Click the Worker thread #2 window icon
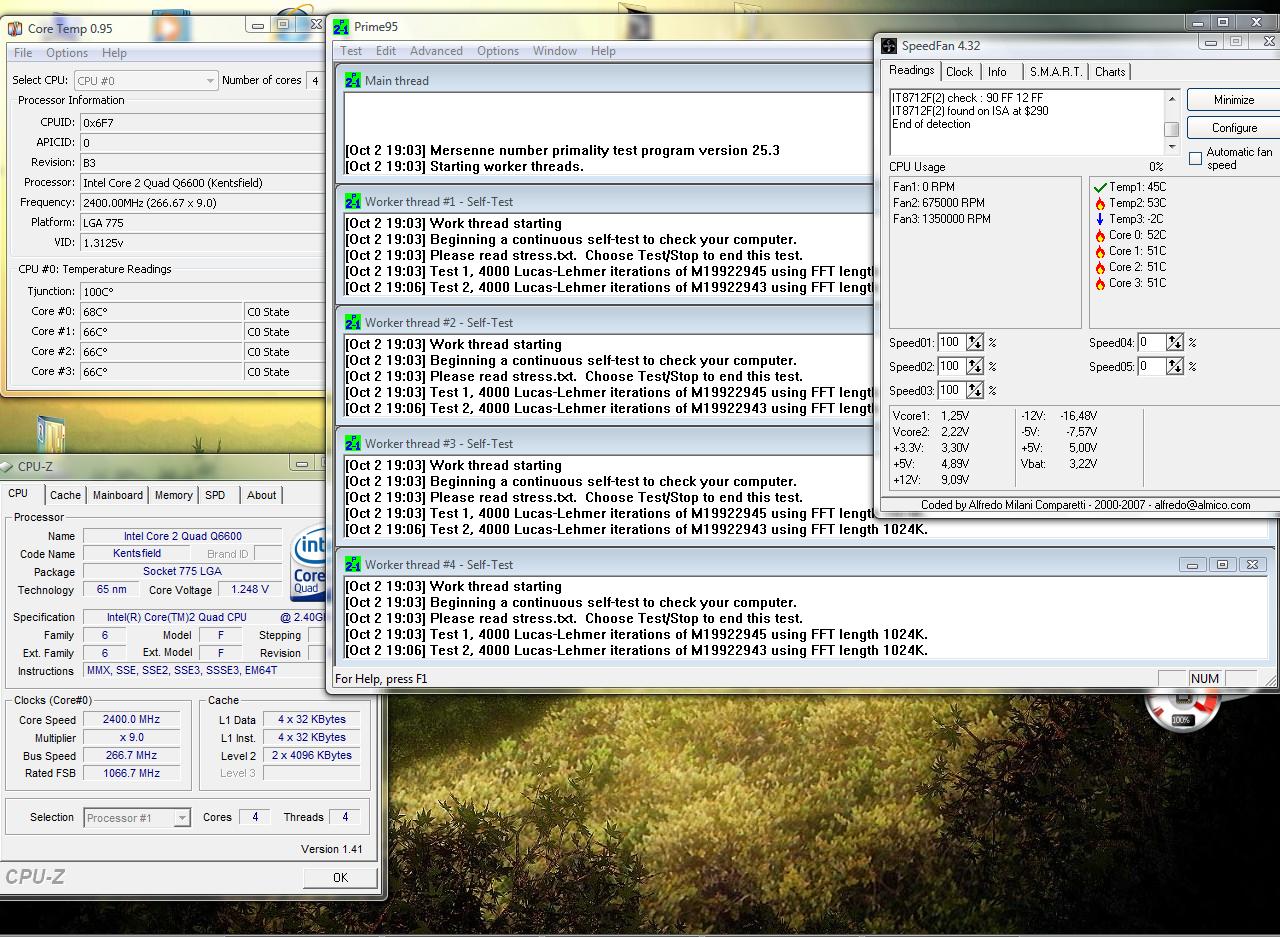Screen dimensions: 1280x937 (352, 322)
